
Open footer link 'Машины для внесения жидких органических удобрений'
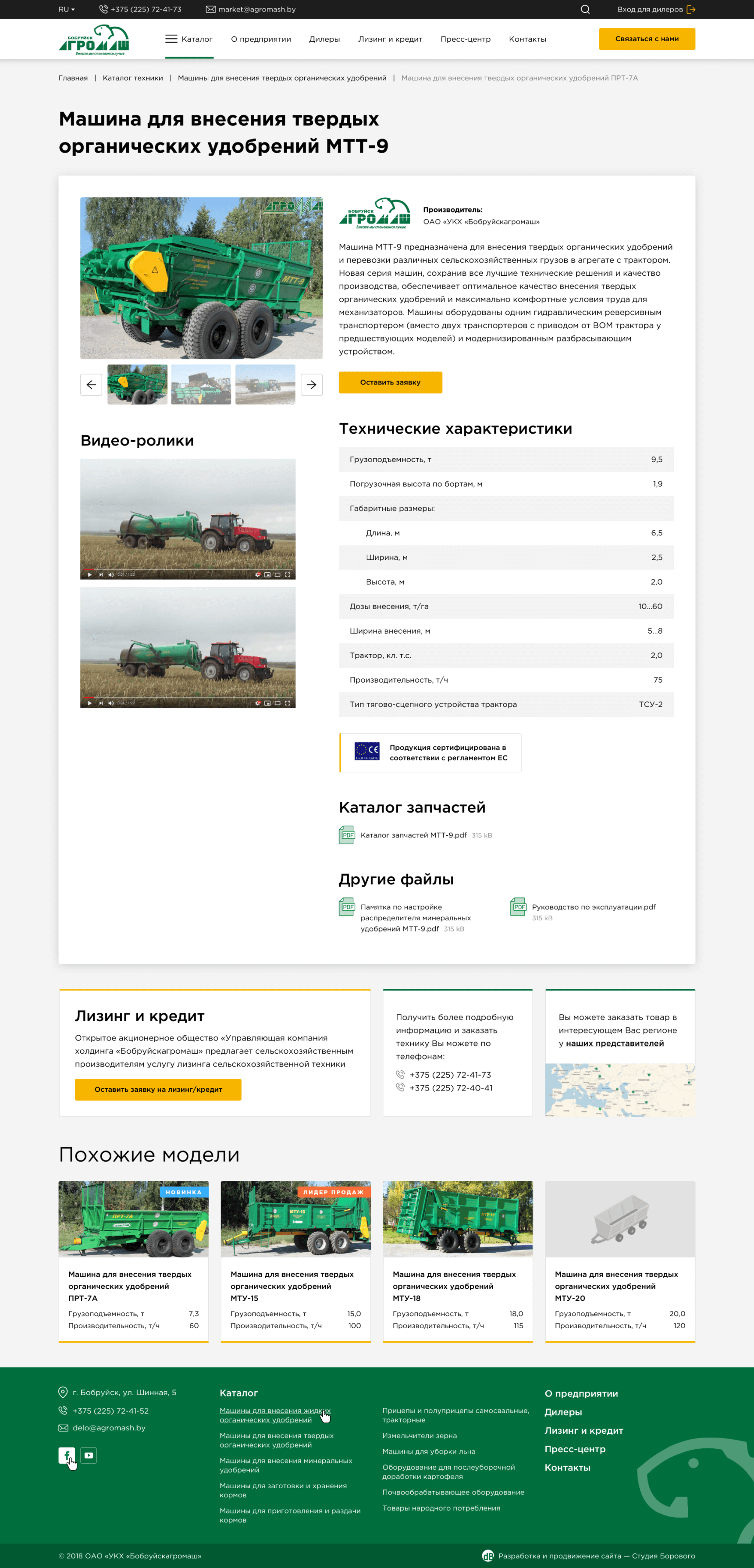275,1415
